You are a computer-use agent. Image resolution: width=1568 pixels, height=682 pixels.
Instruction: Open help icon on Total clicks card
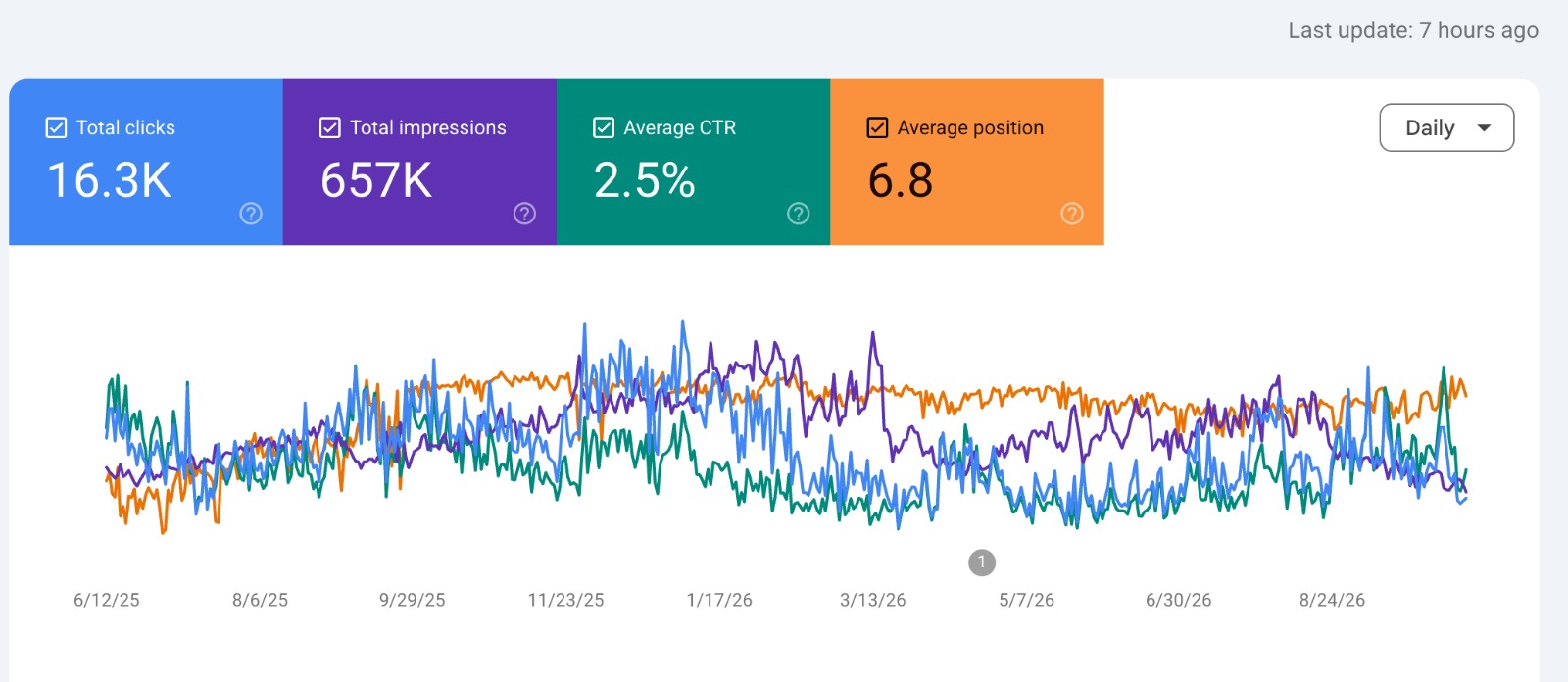251,214
